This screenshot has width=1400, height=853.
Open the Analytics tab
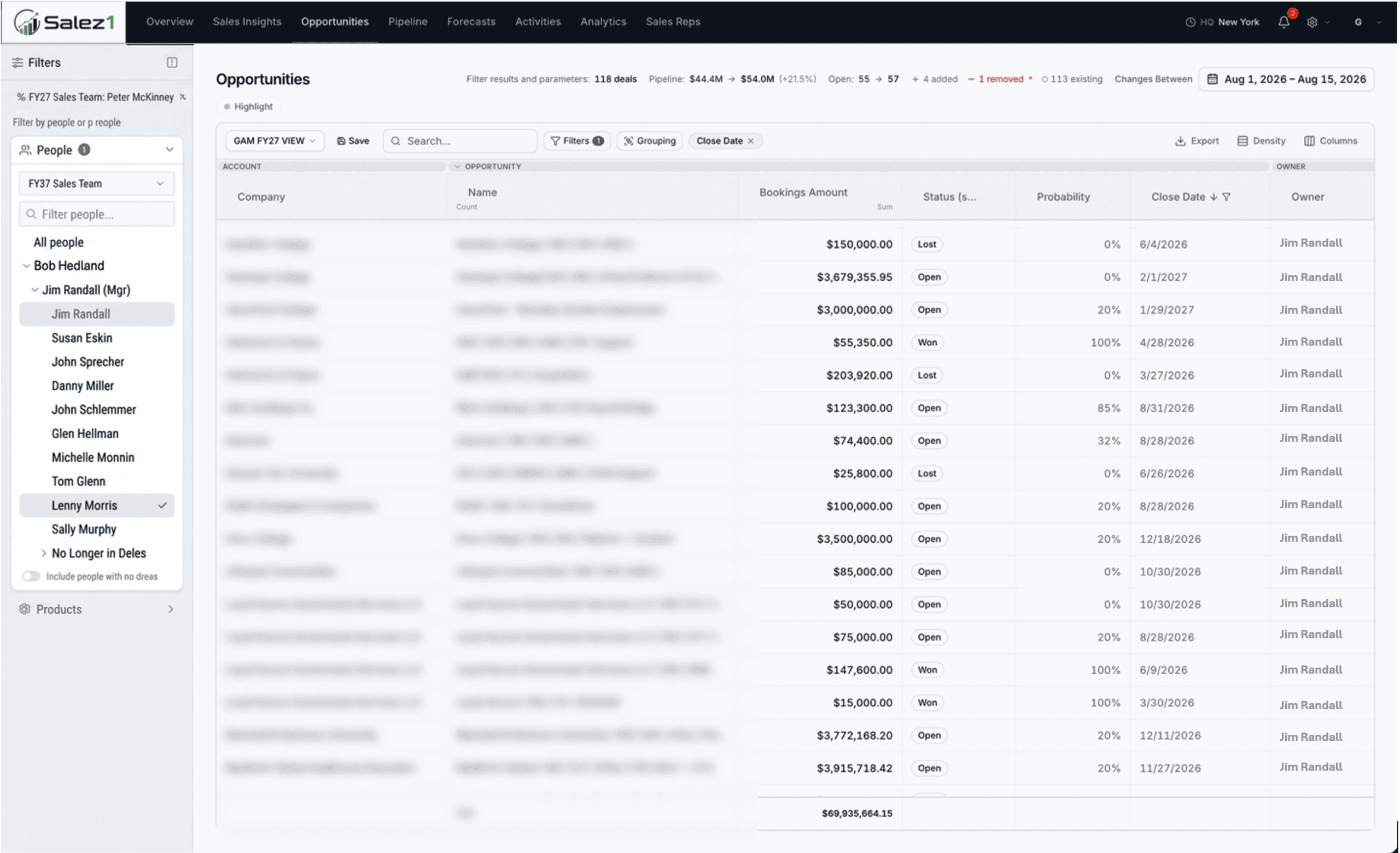point(603,21)
